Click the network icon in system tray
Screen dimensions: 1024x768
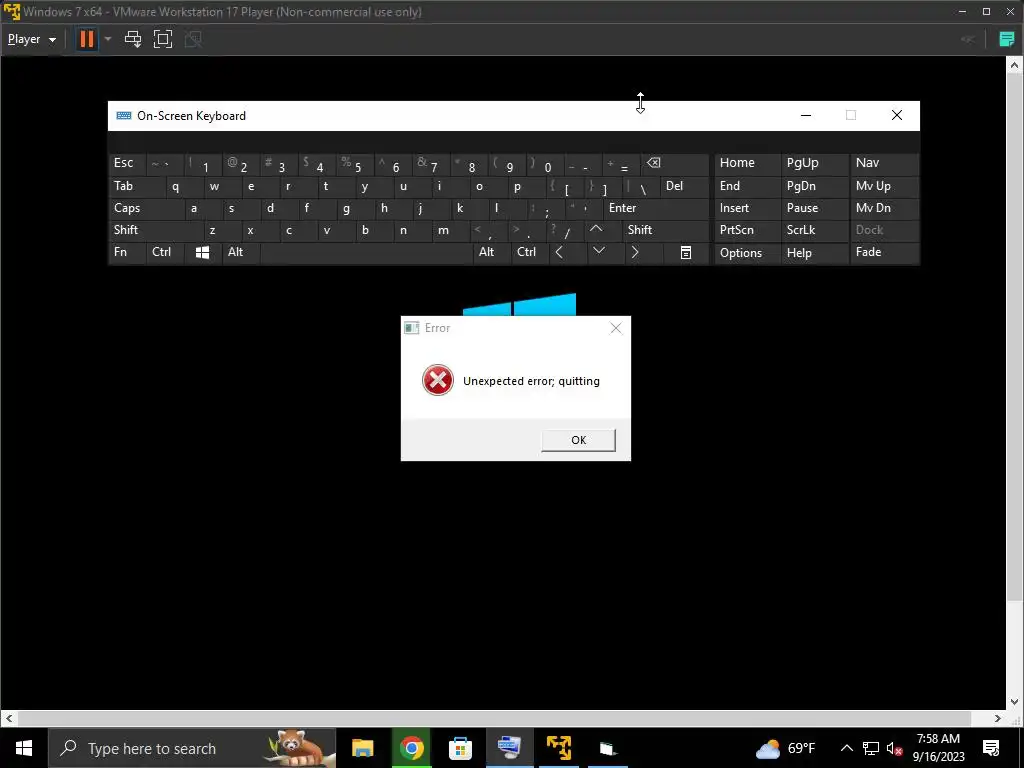[871, 748]
